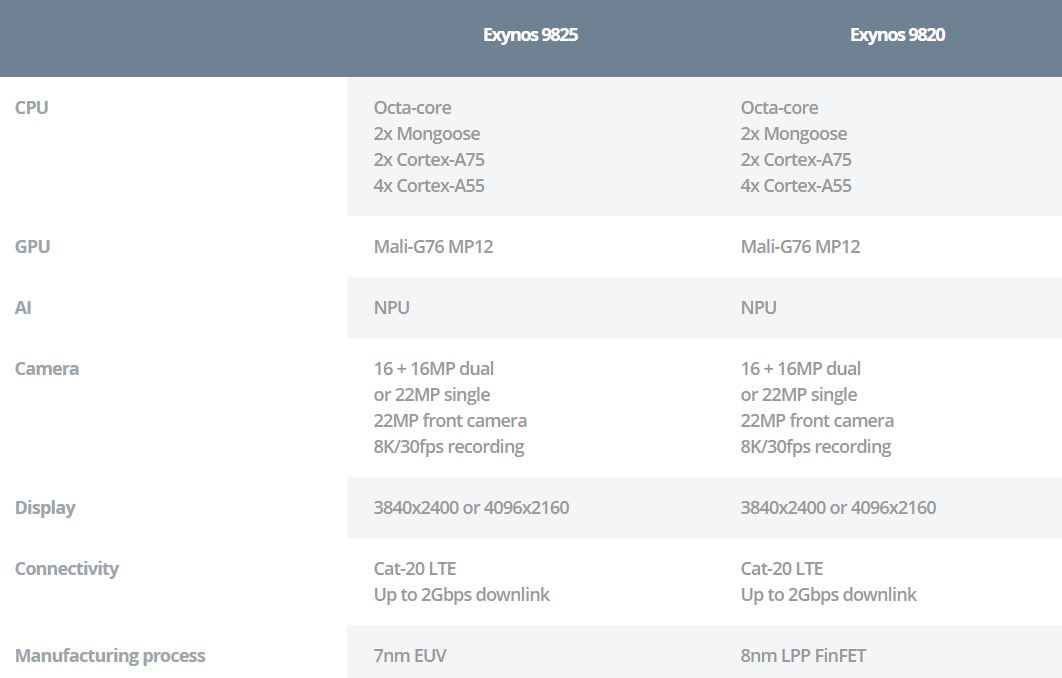Select the "Connectivity" row label
Viewport: 1062px width, 678px height.
pyautogui.click(x=66, y=569)
